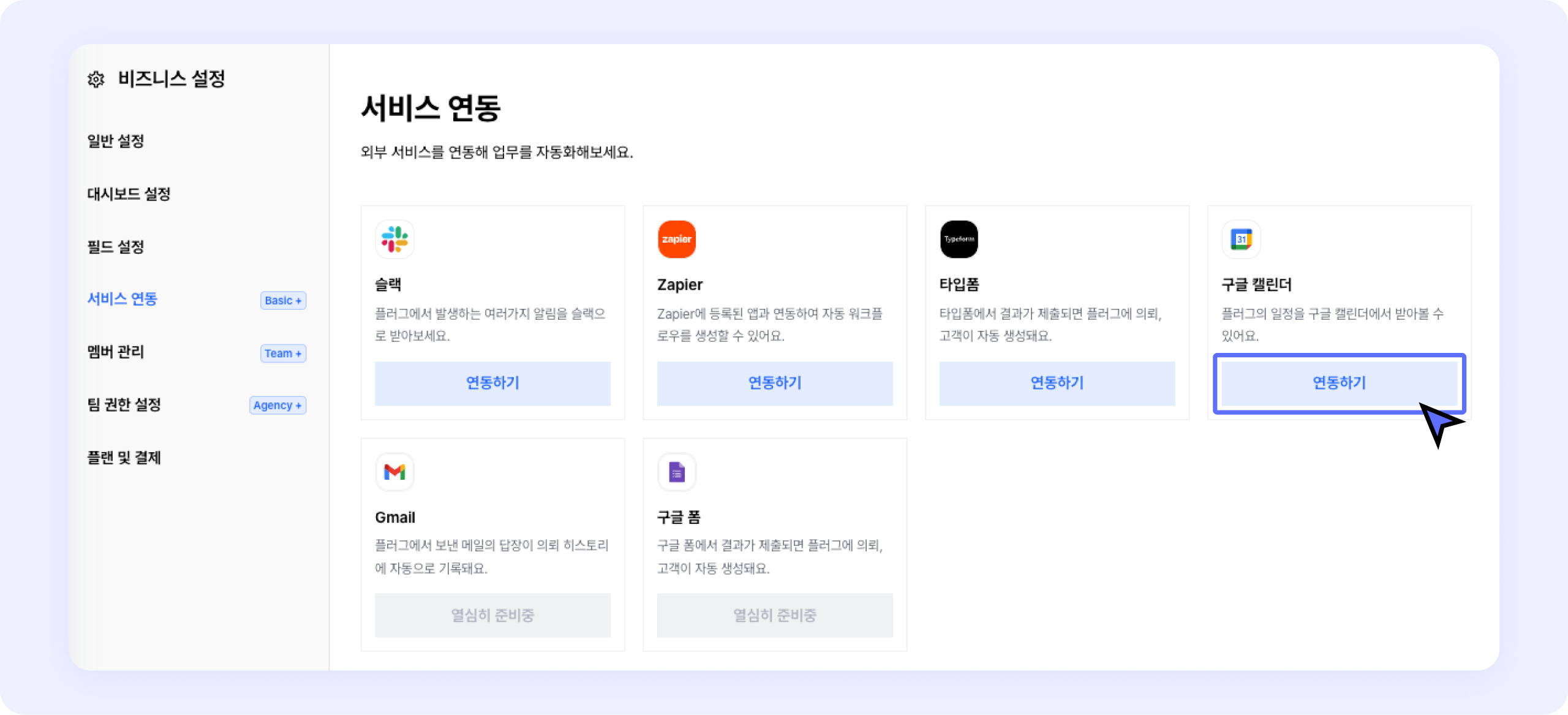Click the Zapier logo icon
The height and width of the screenshot is (715, 1568).
[x=677, y=240]
